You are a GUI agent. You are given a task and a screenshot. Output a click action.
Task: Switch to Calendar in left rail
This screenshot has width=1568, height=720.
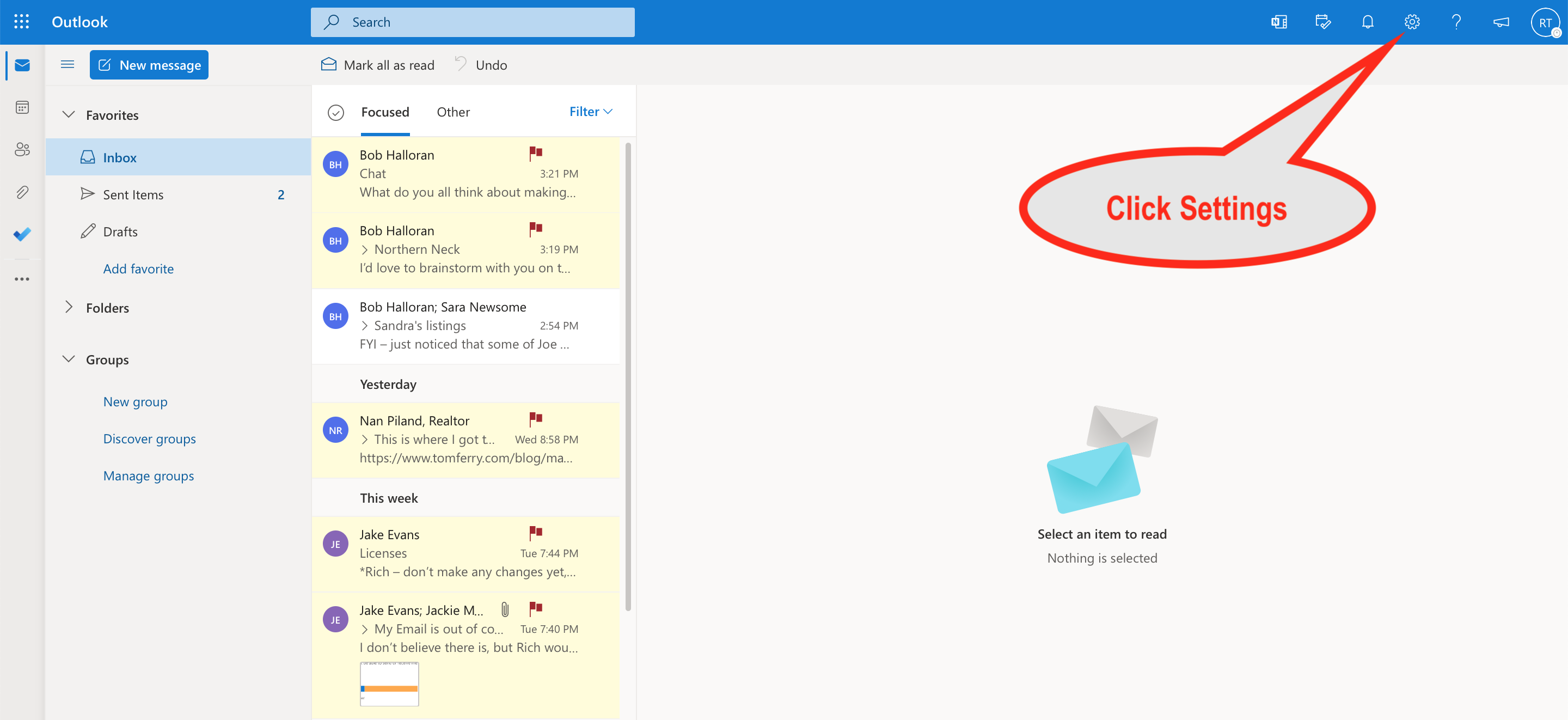(x=22, y=108)
